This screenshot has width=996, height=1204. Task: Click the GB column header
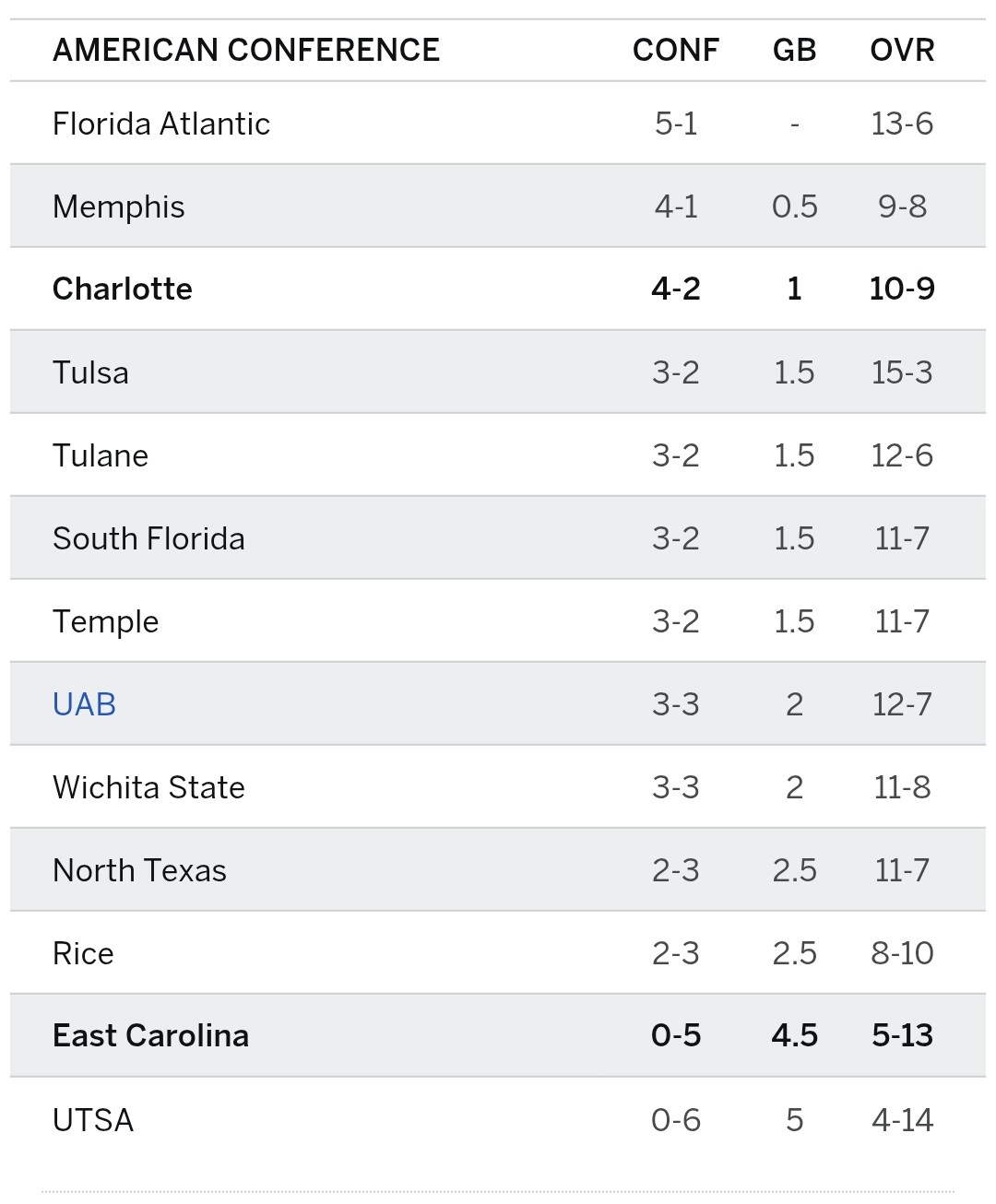pyautogui.click(x=794, y=50)
